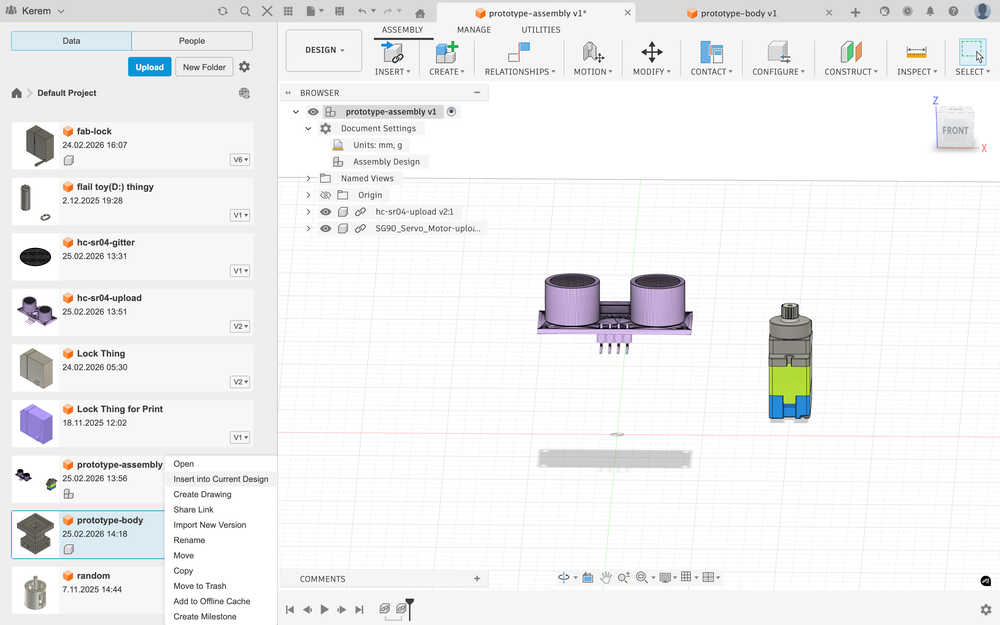
Task: Toggle visibility of Origin folder
Action: click(325, 195)
